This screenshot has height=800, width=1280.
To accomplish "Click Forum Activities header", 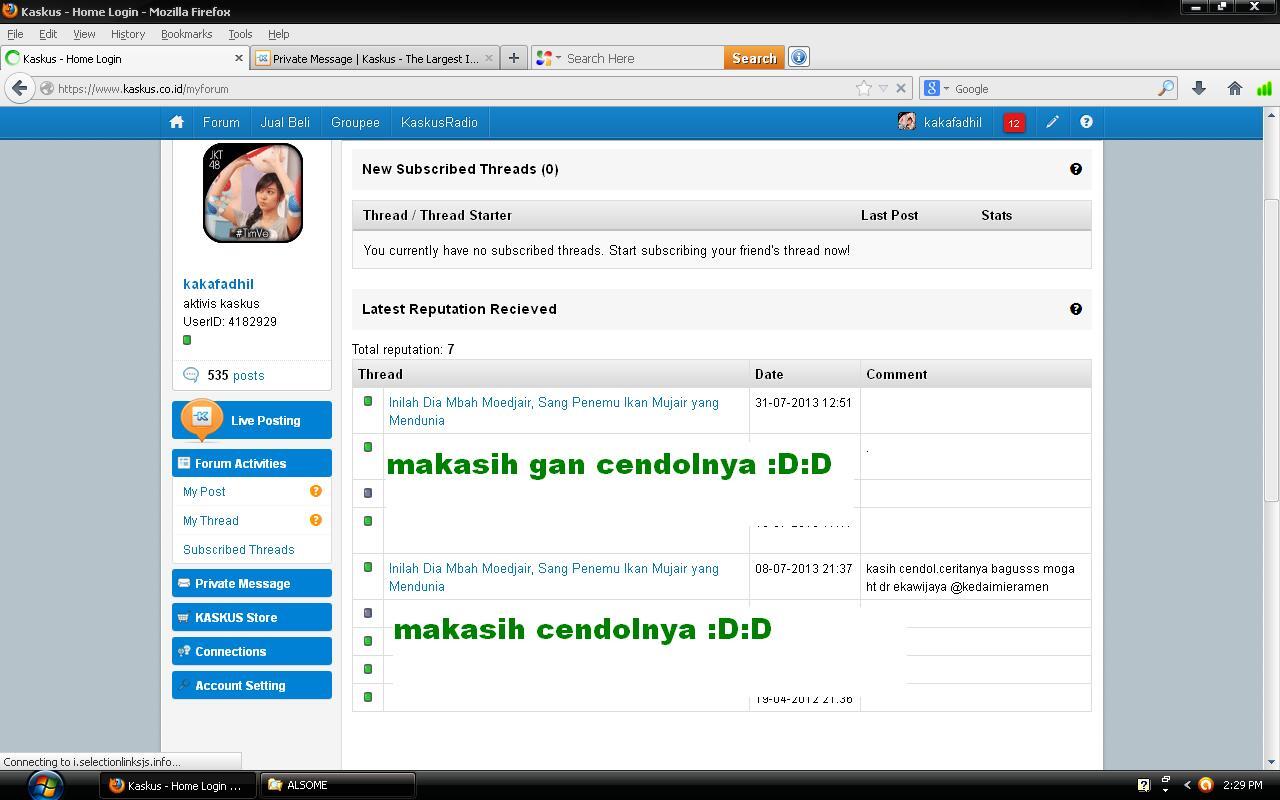I will coord(252,463).
